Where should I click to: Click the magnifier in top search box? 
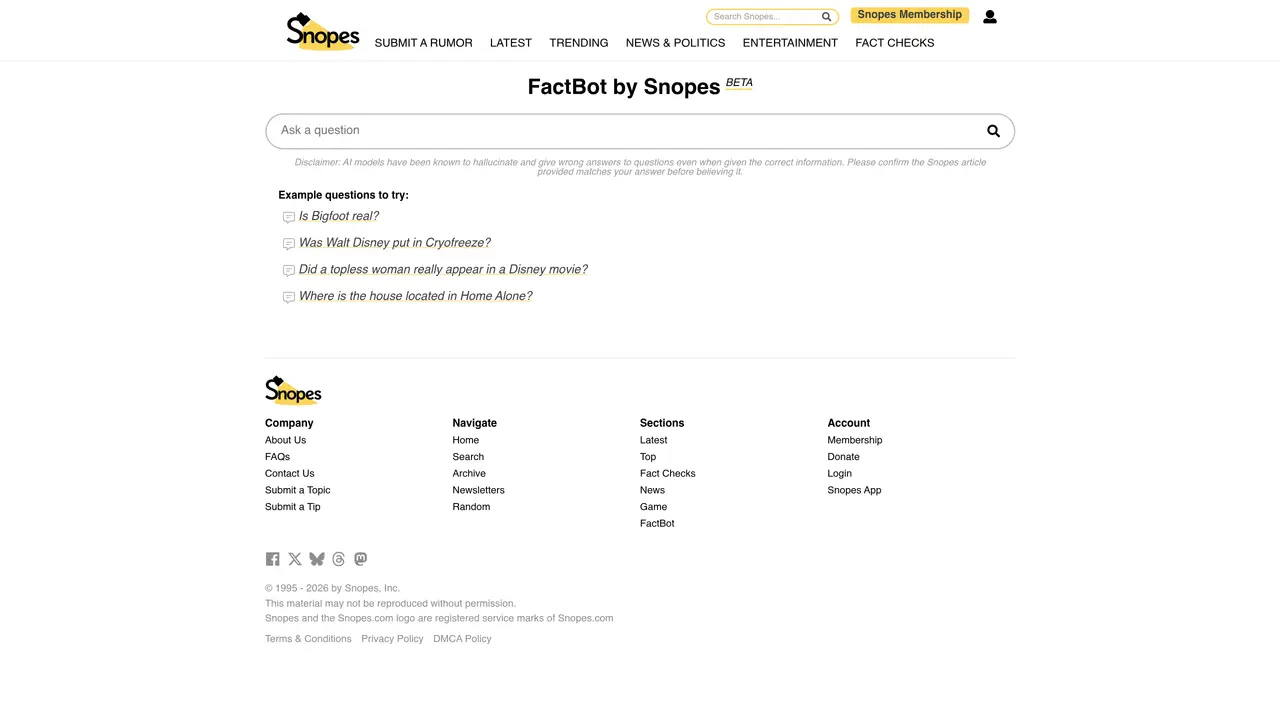coord(827,17)
